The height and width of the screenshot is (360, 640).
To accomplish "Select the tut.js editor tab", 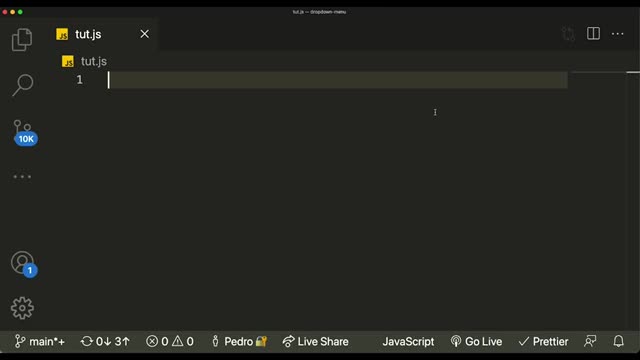I will pyautogui.click(x=88, y=34).
